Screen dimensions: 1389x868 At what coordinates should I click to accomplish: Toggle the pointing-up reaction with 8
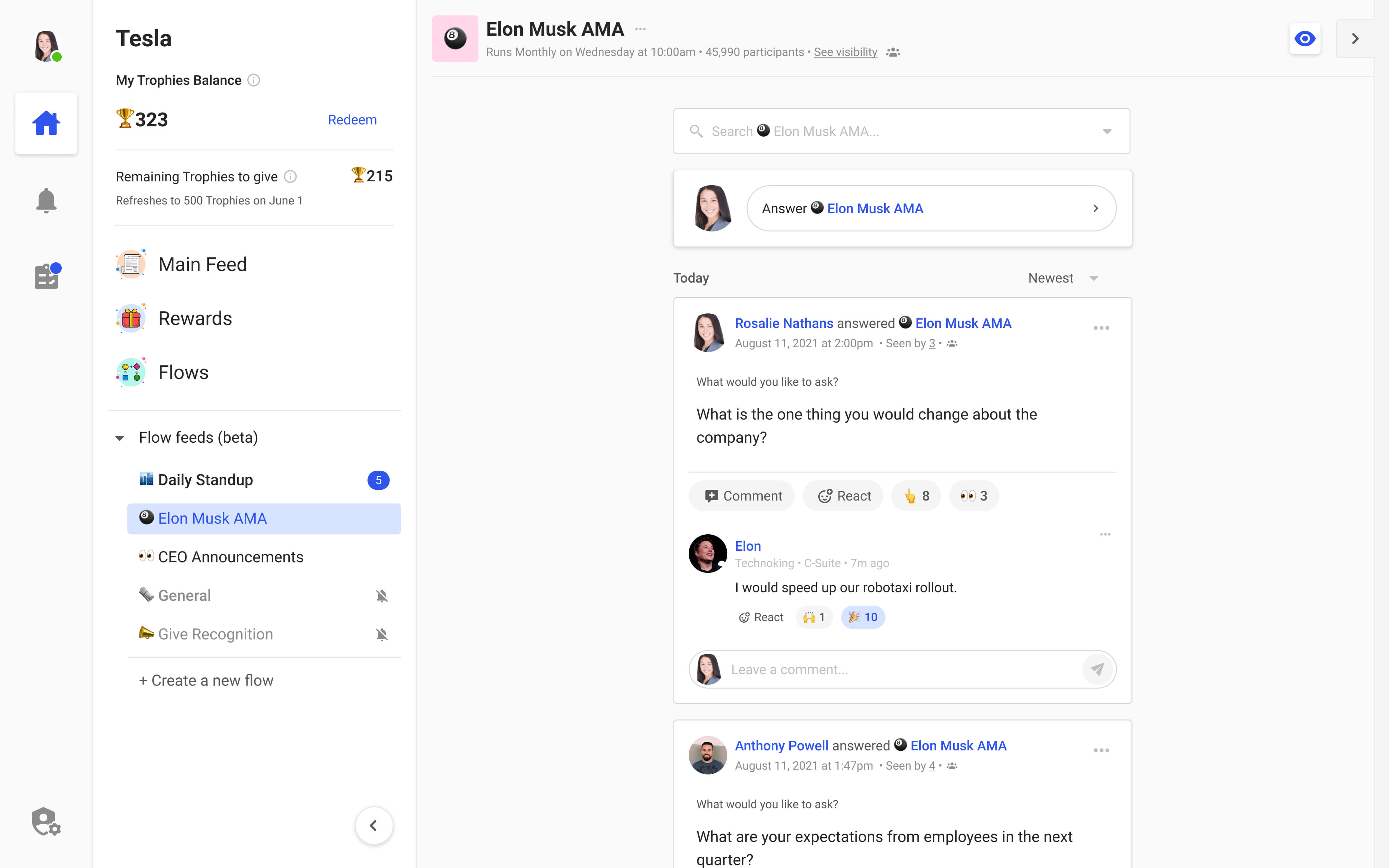[916, 496]
